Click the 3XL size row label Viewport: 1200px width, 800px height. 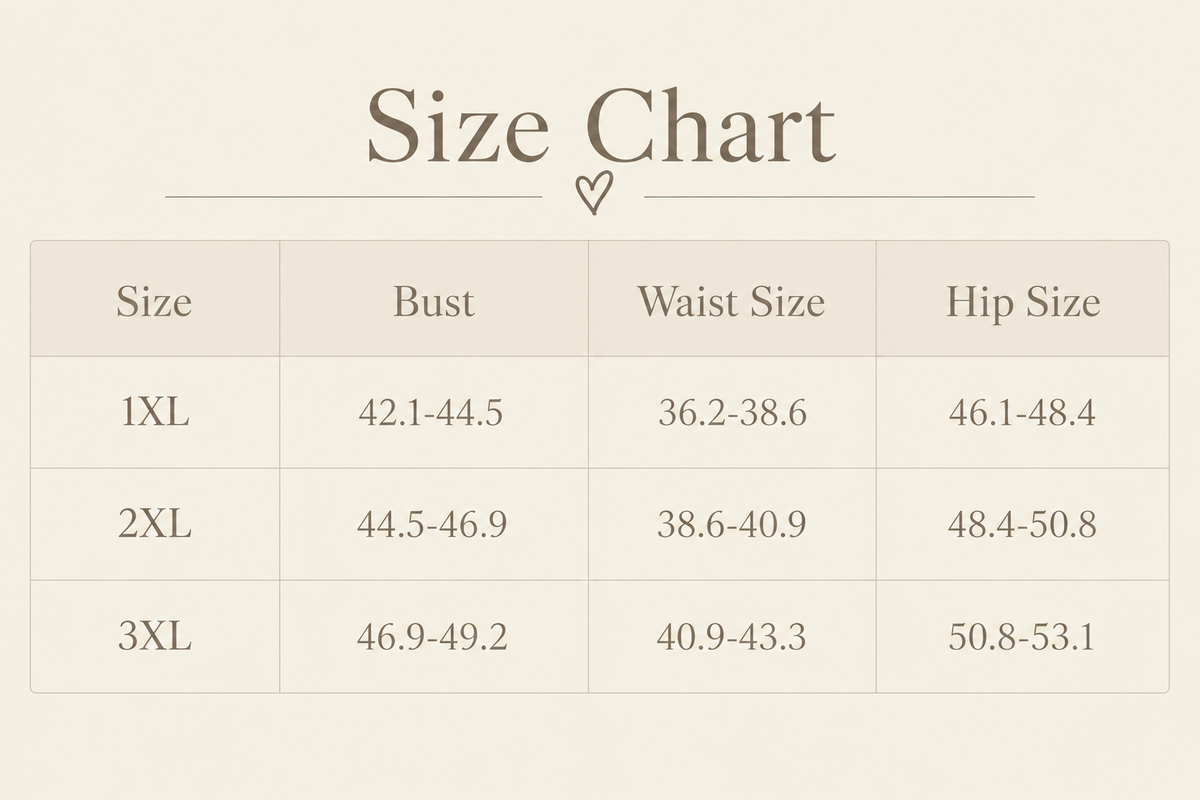pyautogui.click(x=155, y=636)
